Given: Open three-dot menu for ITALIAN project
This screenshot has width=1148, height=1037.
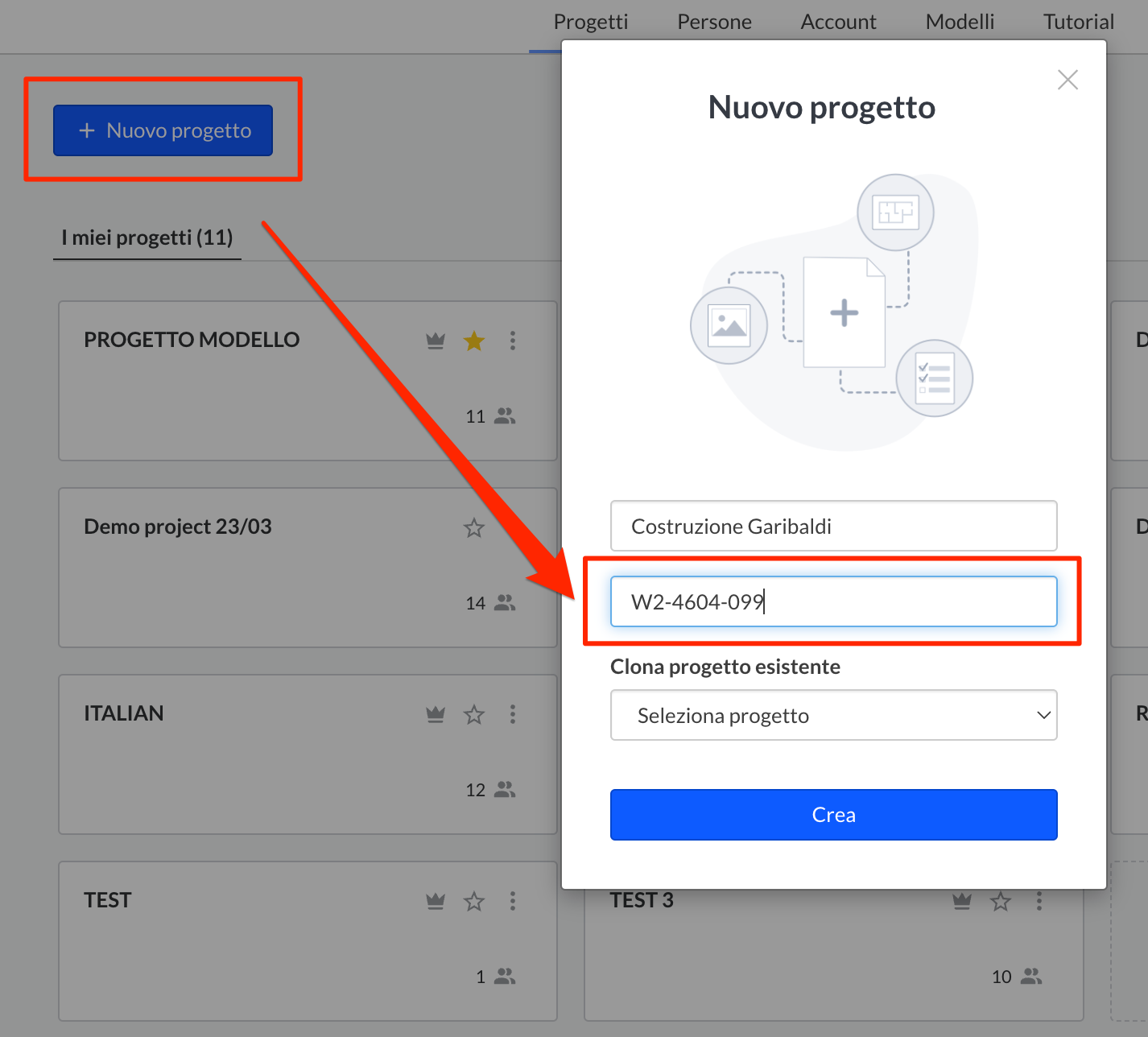Looking at the screenshot, I should (x=513, y=715).
